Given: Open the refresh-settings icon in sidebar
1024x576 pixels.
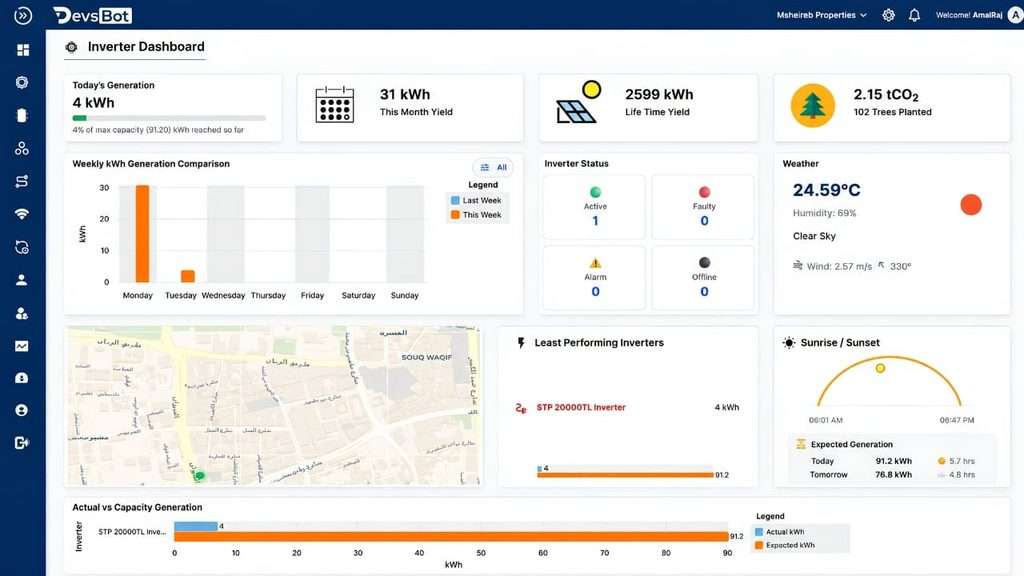Looking at the screenshot, I should (x=22, y=248).
